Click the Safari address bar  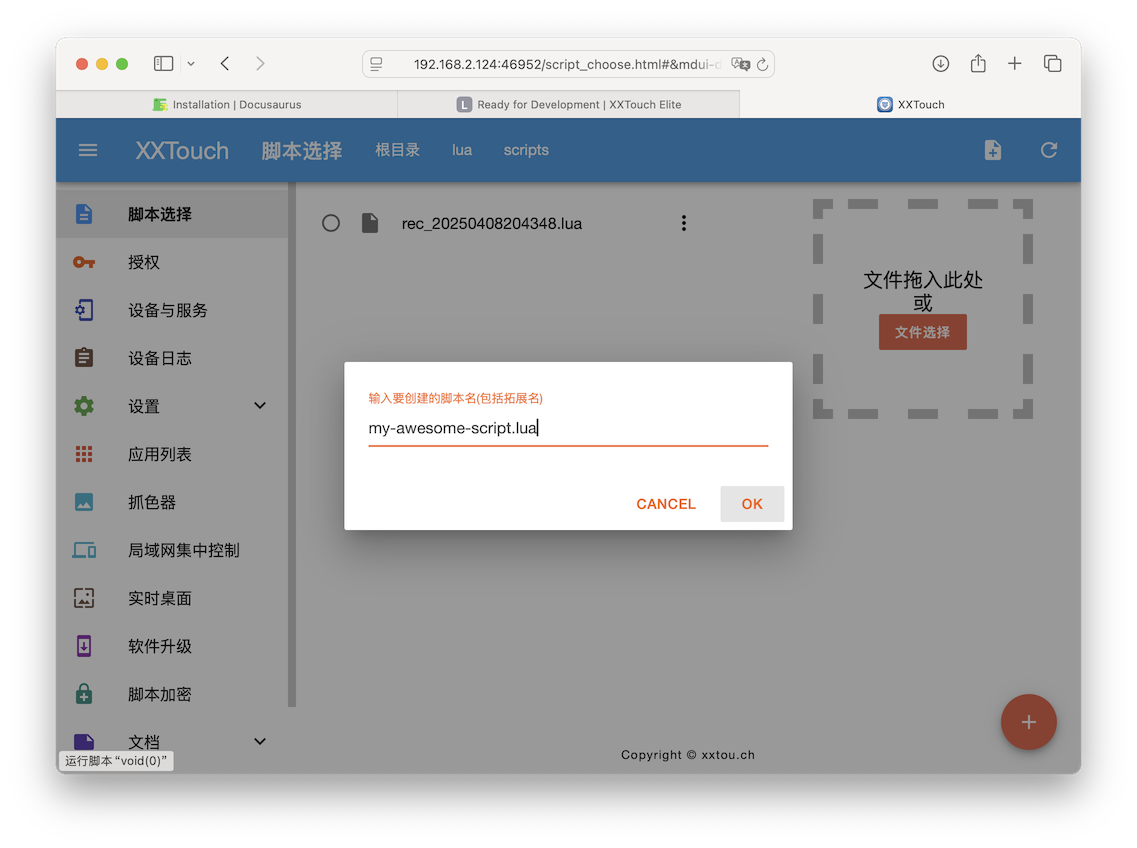pyautogui.click(x=568, y=64)
